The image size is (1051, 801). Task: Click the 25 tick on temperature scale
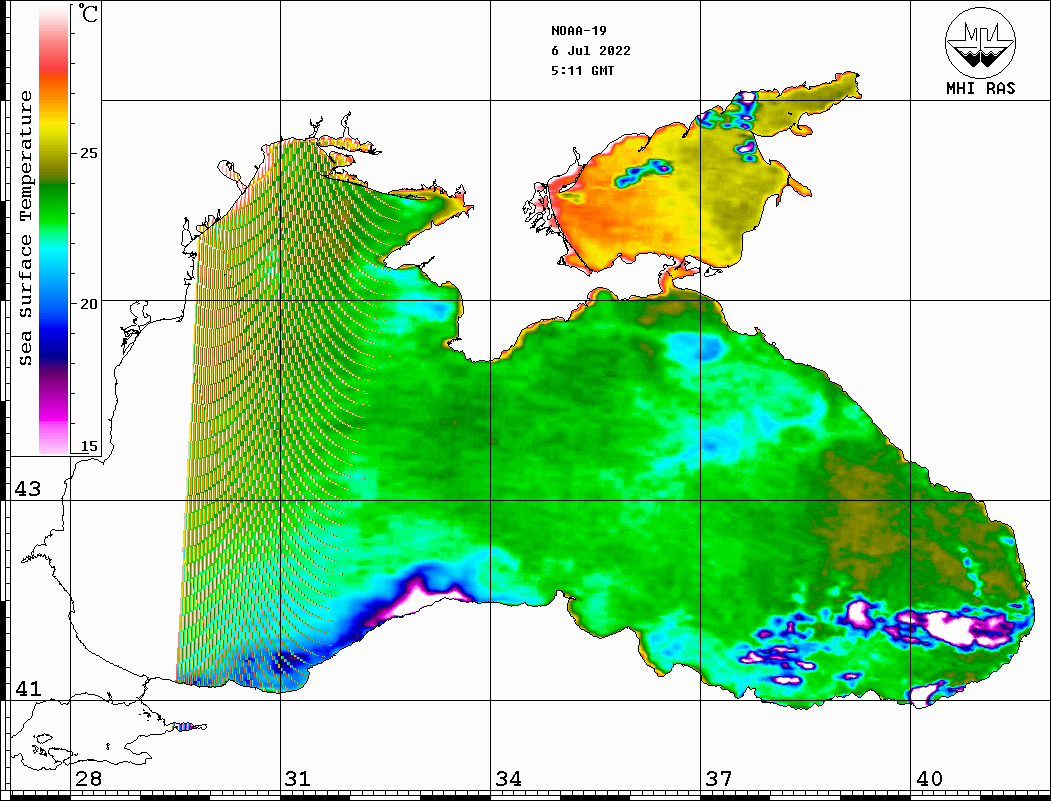(88, 153)
